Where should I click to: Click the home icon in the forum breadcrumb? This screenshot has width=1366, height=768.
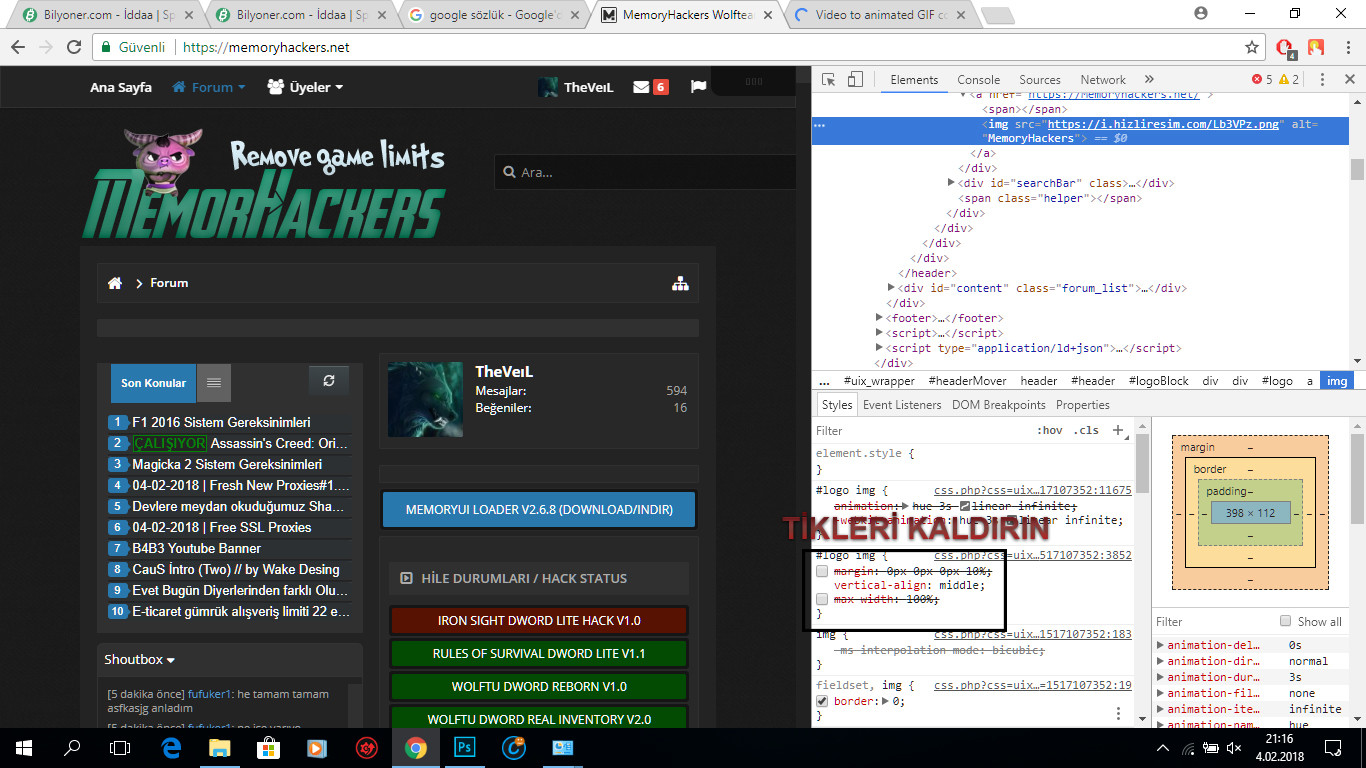(115, 283)
